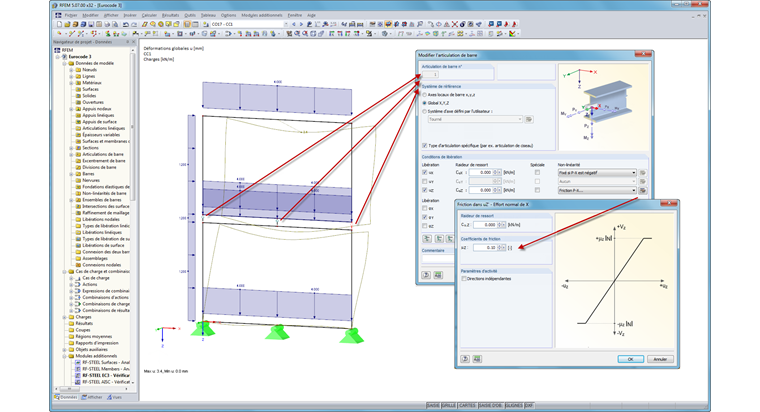This screenshot has width=760, height=412.
Task: Expand Matériaux node in navigator tree
Action: [71, 83]
